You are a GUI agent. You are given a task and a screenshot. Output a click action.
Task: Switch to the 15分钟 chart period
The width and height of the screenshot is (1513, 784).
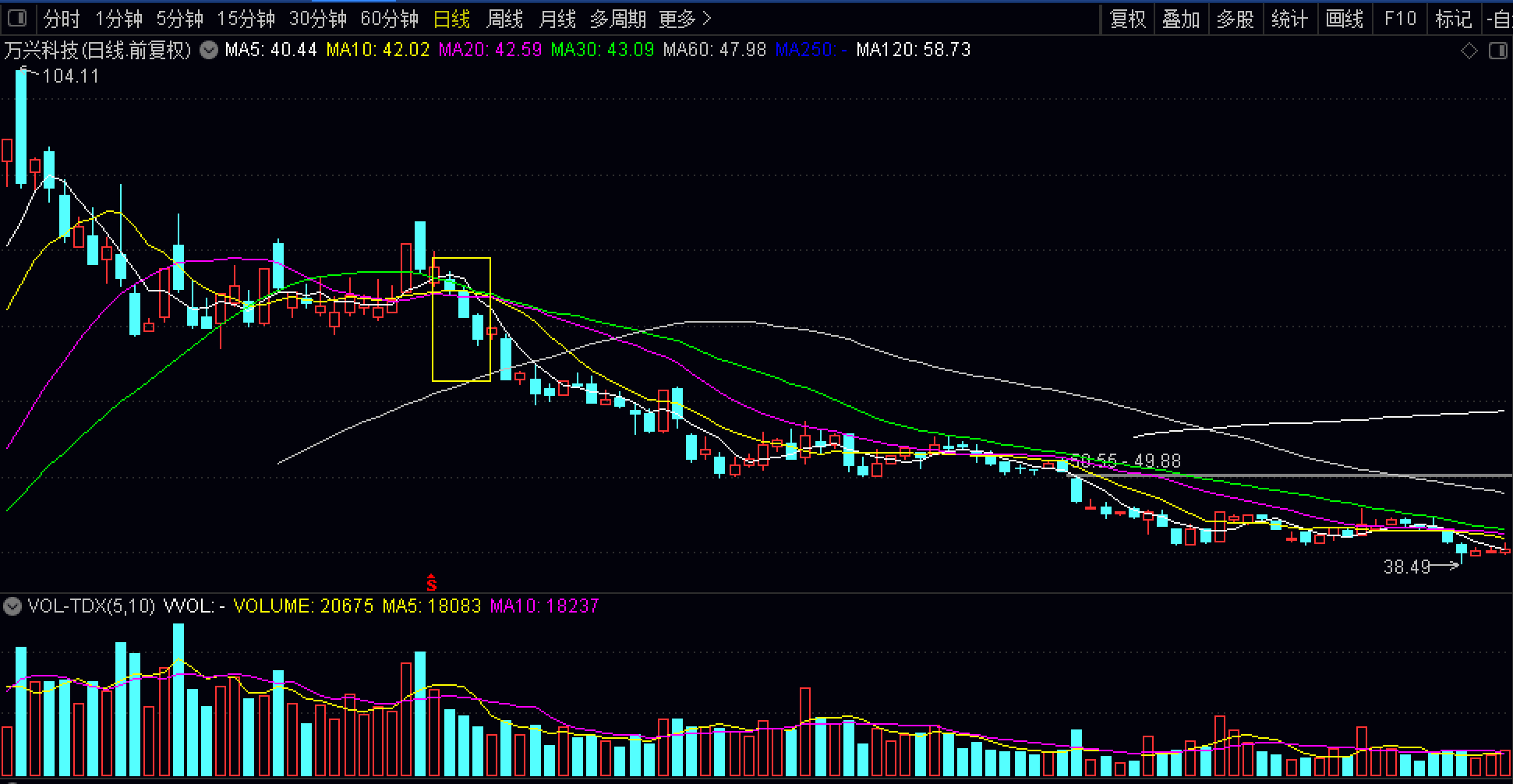click(x=246, y=19)
